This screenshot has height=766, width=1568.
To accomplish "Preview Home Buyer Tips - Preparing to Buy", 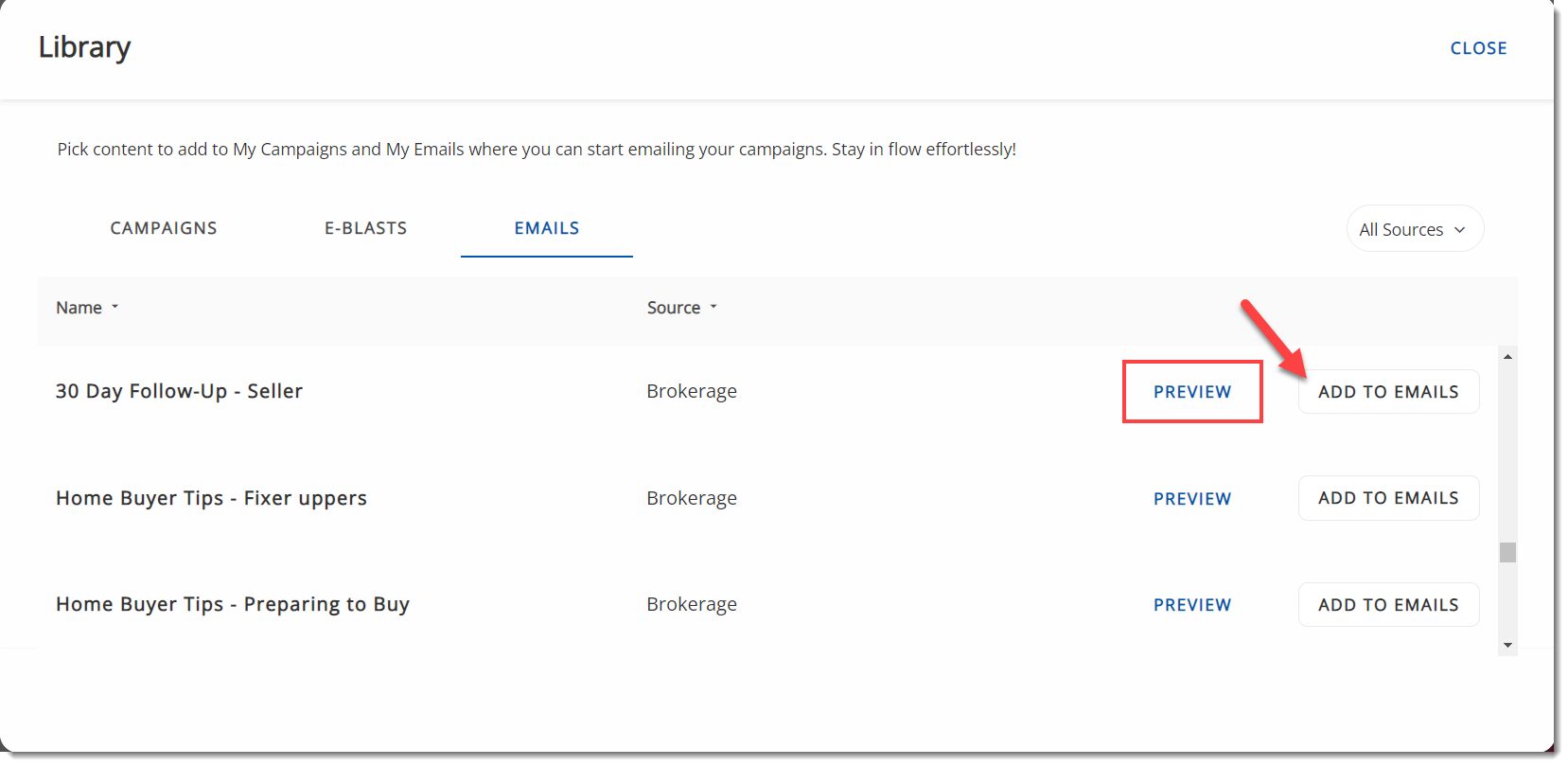I will point(1191,605).
